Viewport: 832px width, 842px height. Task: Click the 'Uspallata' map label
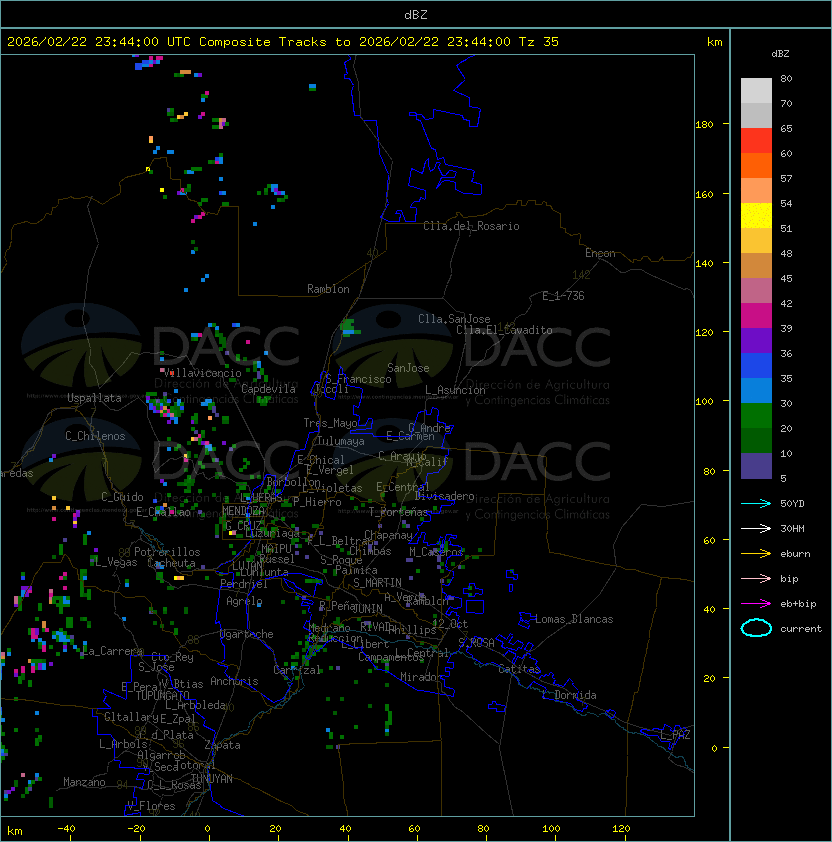point(94,398)
